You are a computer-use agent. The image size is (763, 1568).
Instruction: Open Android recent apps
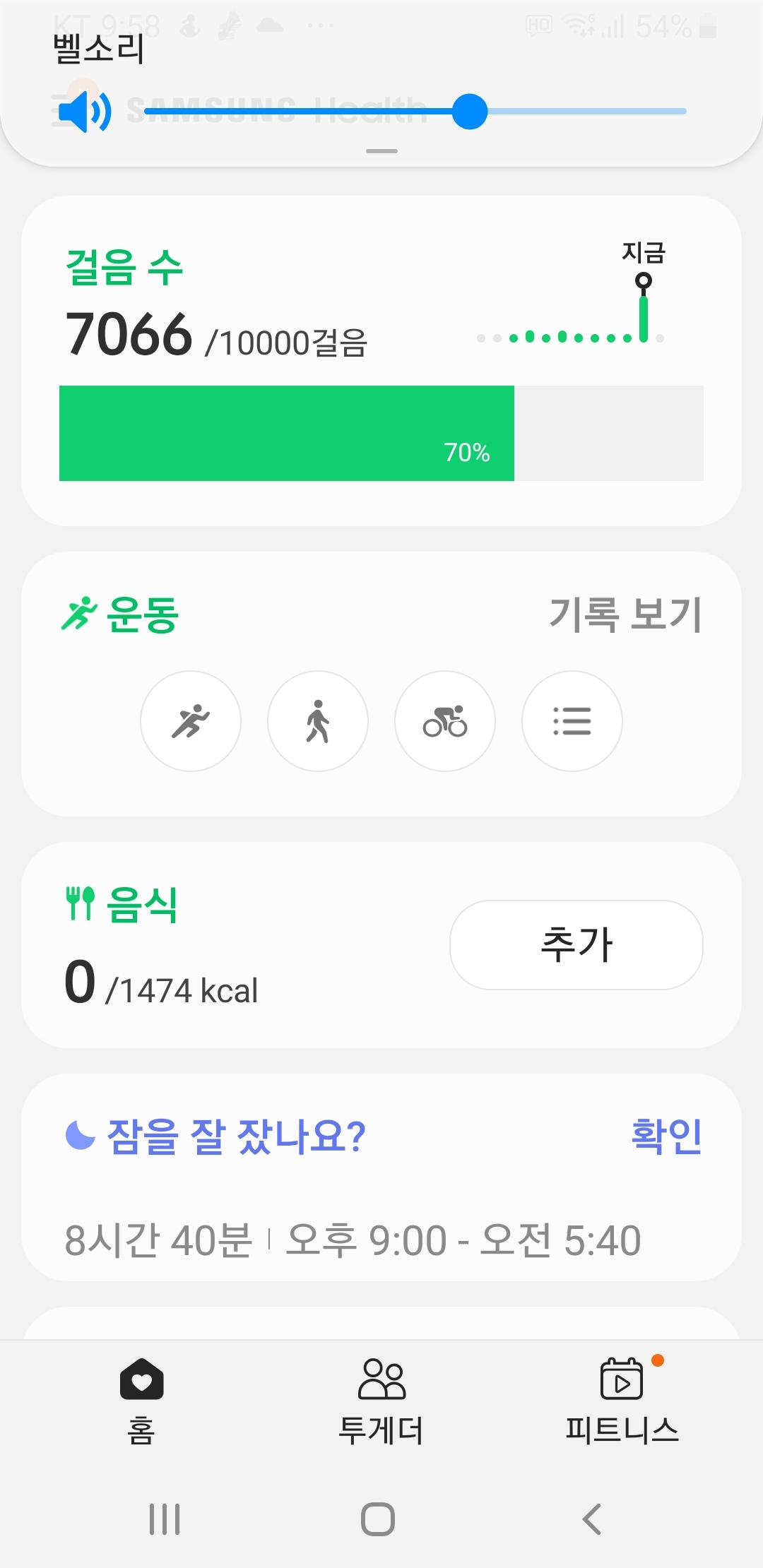coord(165,1519)
